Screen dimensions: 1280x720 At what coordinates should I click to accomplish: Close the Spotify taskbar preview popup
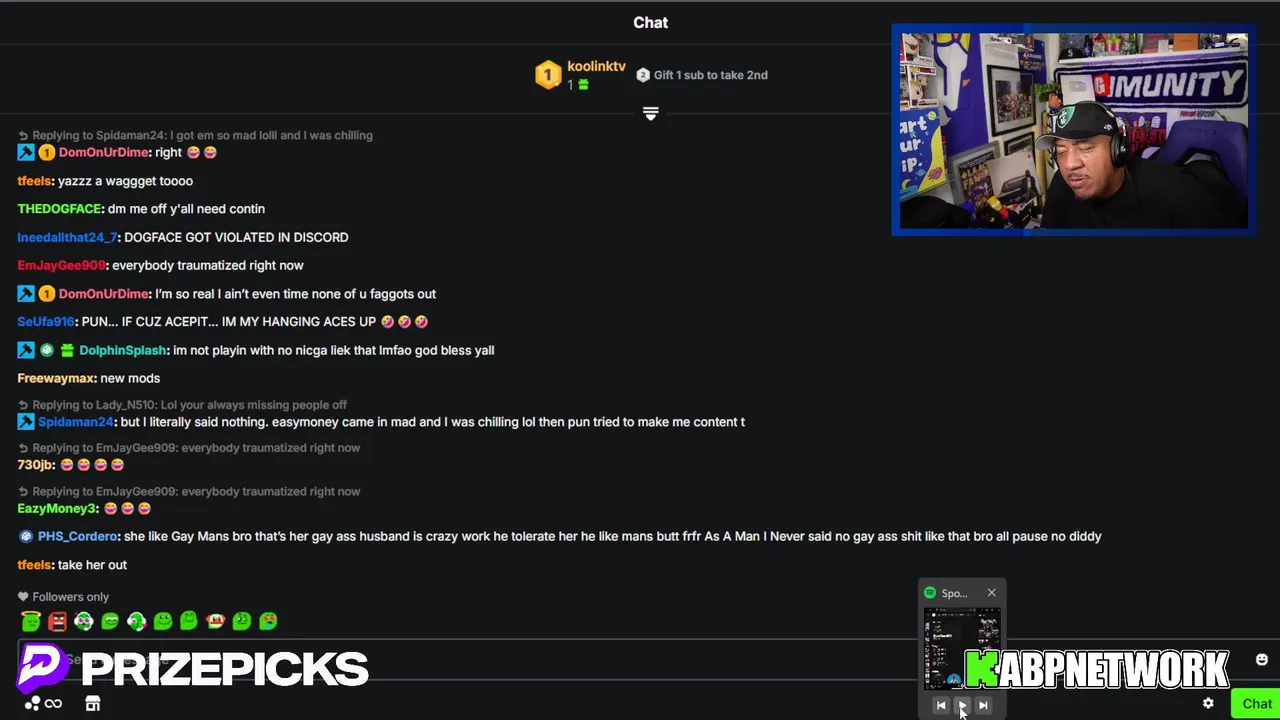991,593
